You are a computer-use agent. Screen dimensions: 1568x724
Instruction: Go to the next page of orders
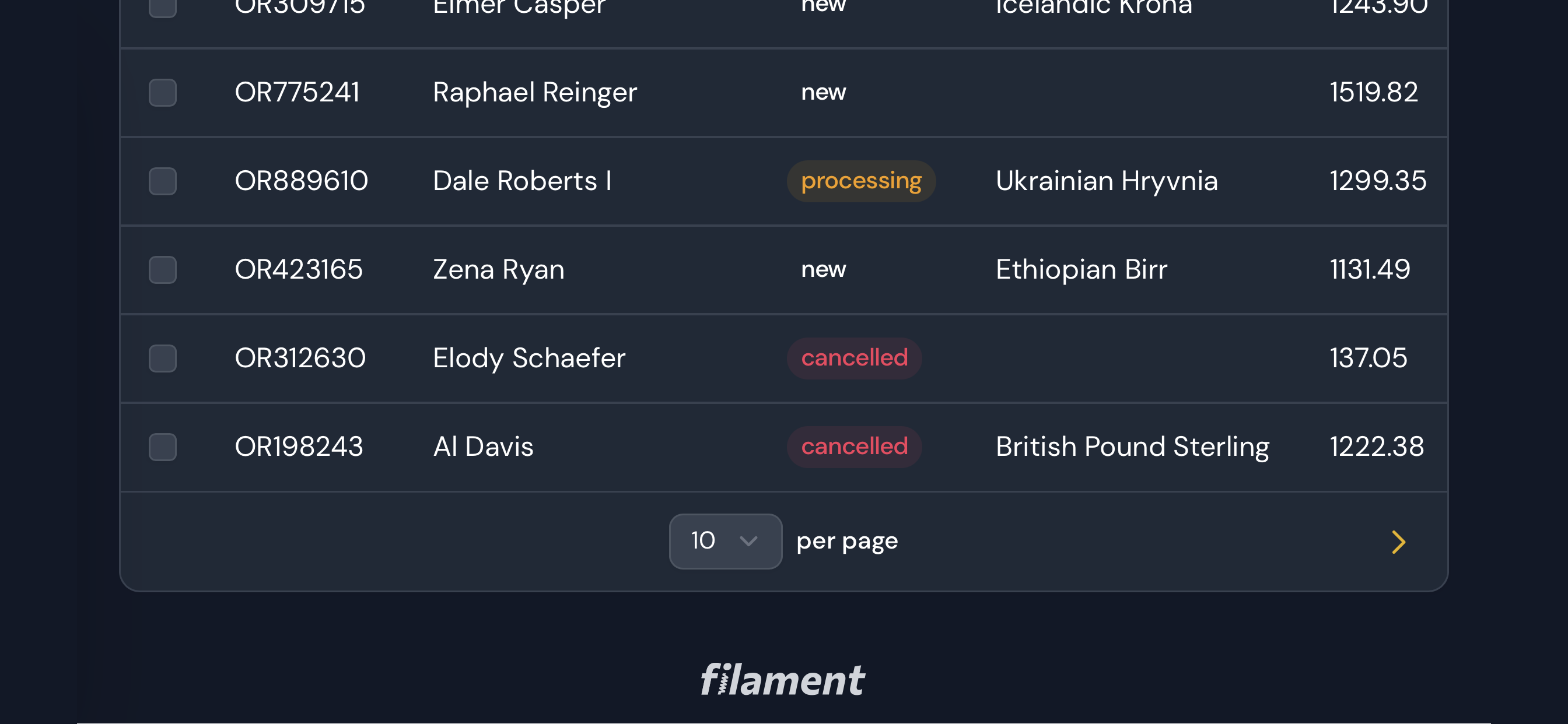[x=1398, y=542]
